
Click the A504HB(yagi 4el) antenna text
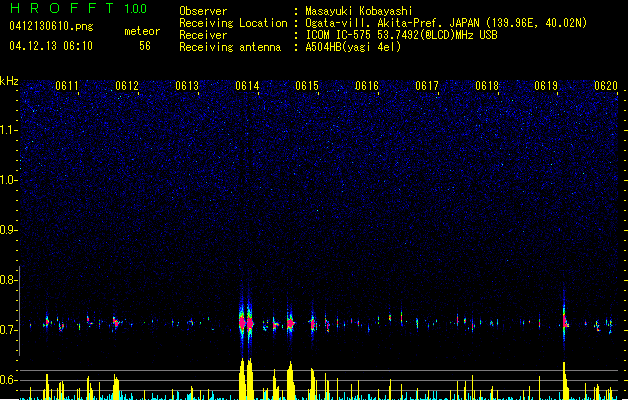(353, 47)
